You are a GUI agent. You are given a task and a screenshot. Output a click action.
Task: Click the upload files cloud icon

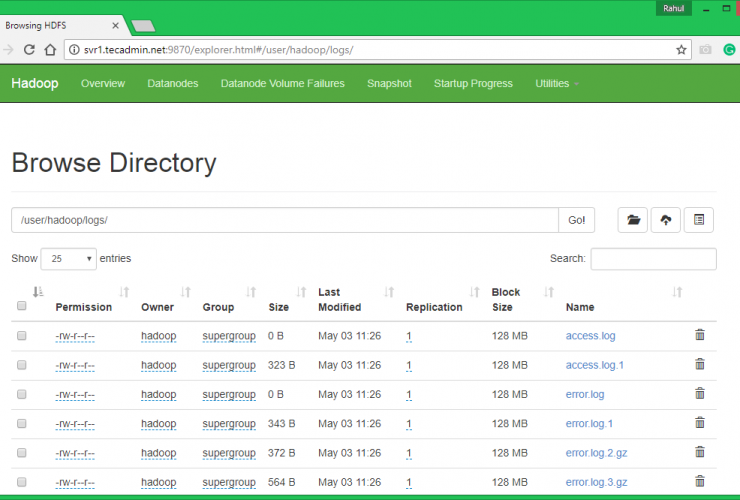point(666,220)
